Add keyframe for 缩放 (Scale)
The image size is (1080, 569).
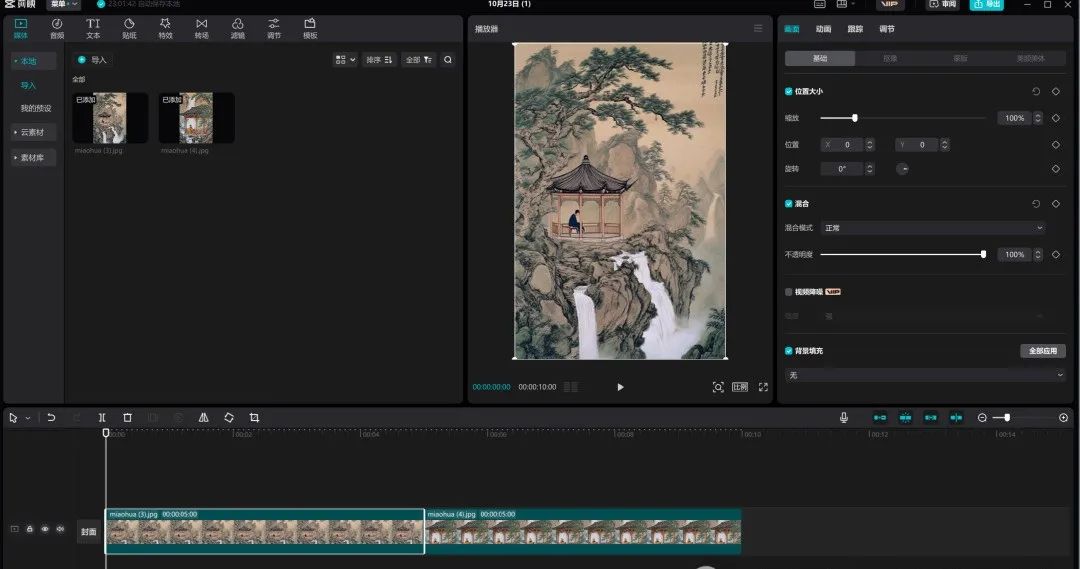click(x=1055, y=118)
